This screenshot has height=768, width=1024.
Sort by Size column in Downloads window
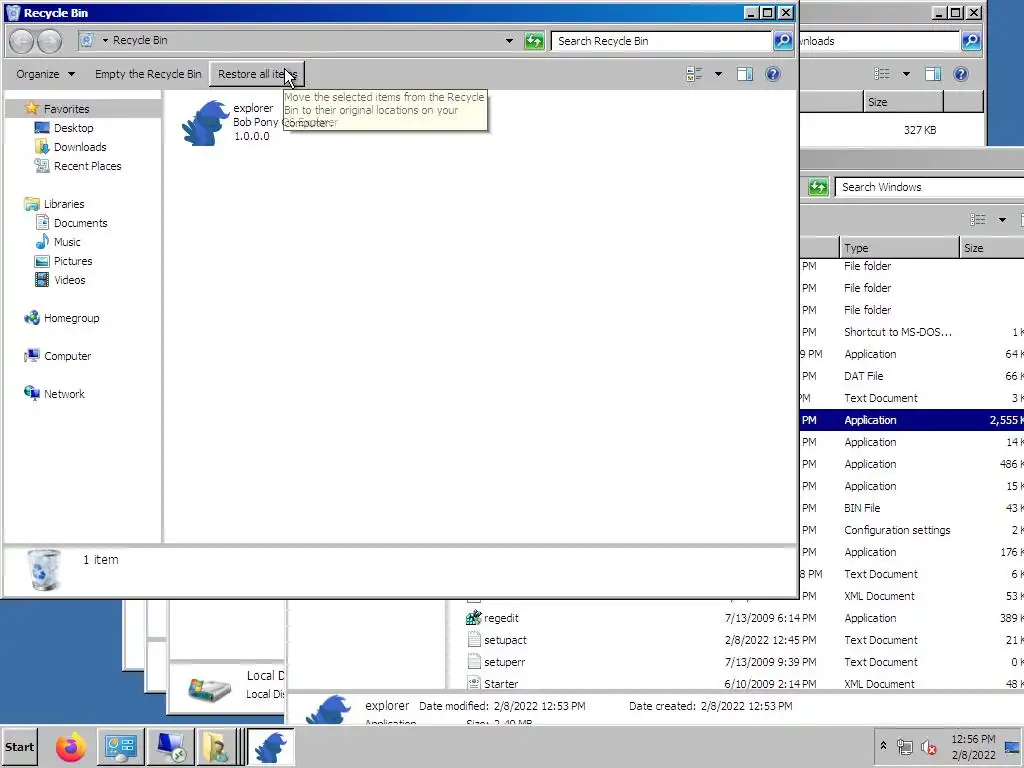pos(903,102)
